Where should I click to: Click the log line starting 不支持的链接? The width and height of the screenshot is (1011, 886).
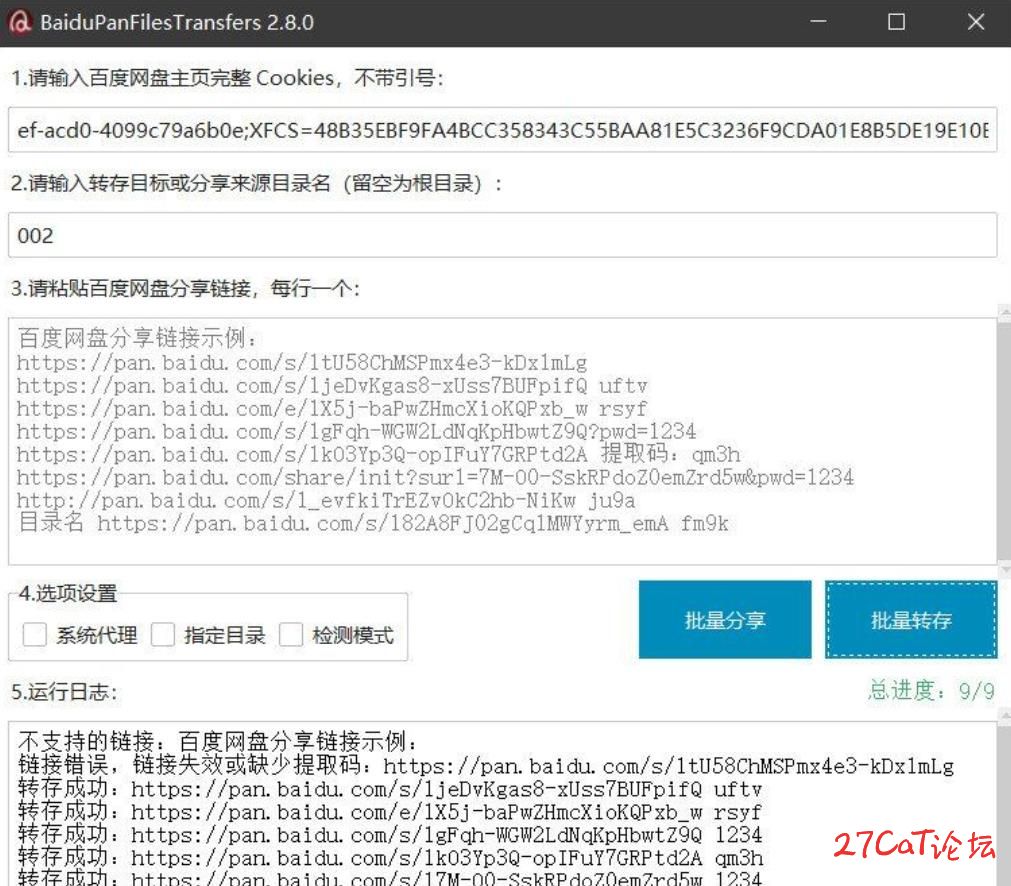point(218,742)
